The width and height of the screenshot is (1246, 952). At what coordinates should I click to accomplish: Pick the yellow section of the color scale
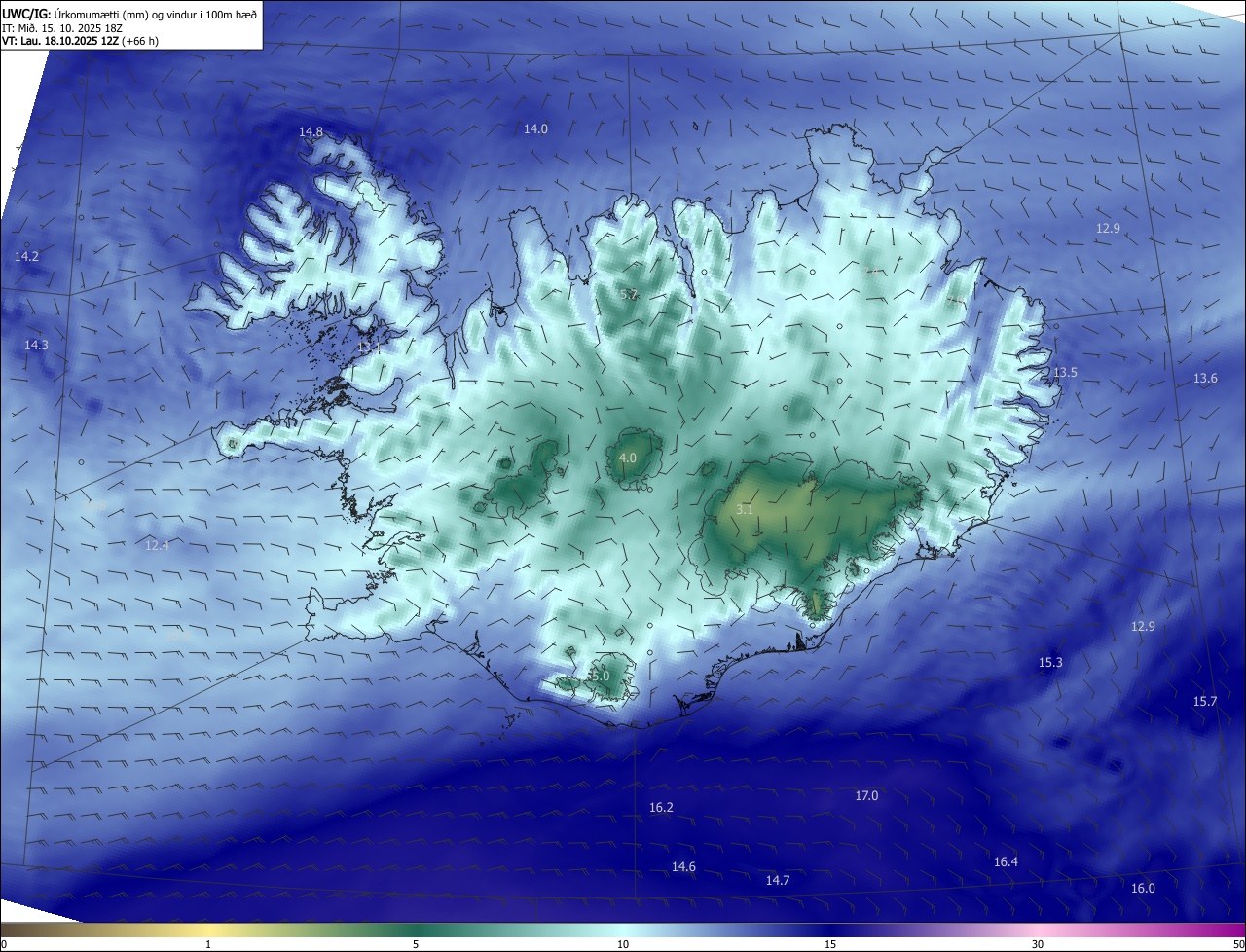pos(208,930)
